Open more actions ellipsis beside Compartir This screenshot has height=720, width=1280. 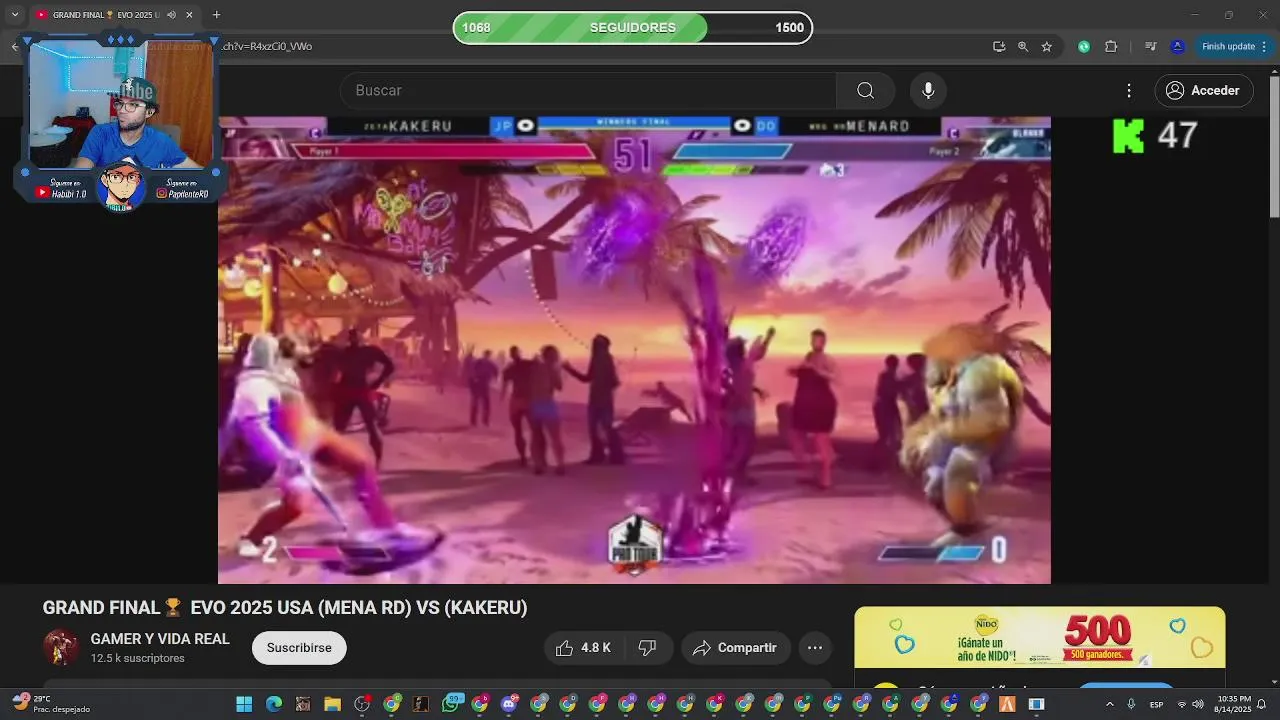(x=815, y=648)
